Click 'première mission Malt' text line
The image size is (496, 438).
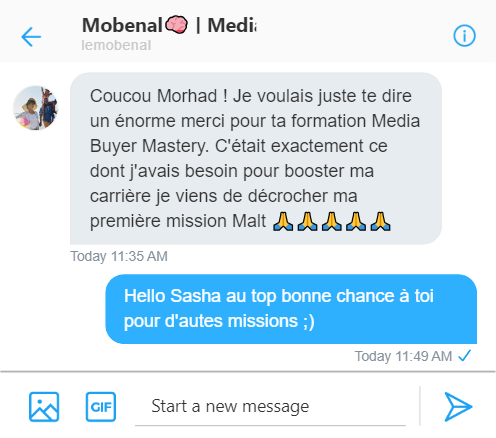click(178, 221)
